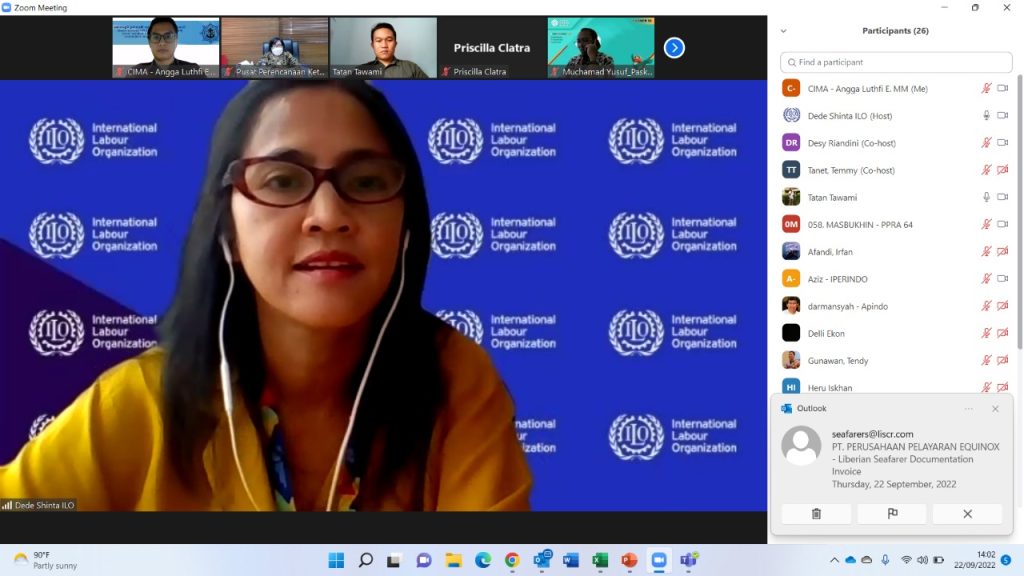
Task: Click camera-off icon for Gunawan, Tendy
Action: pyautogui.click(x=1002, y=360)
